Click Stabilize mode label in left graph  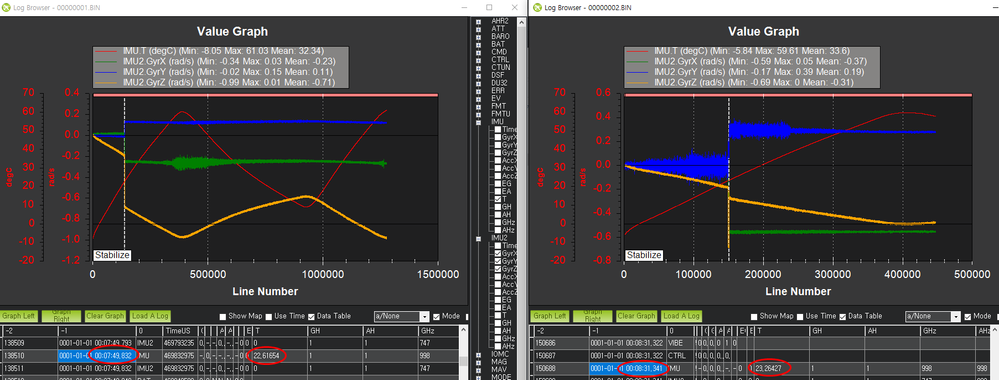click(113, 255)
